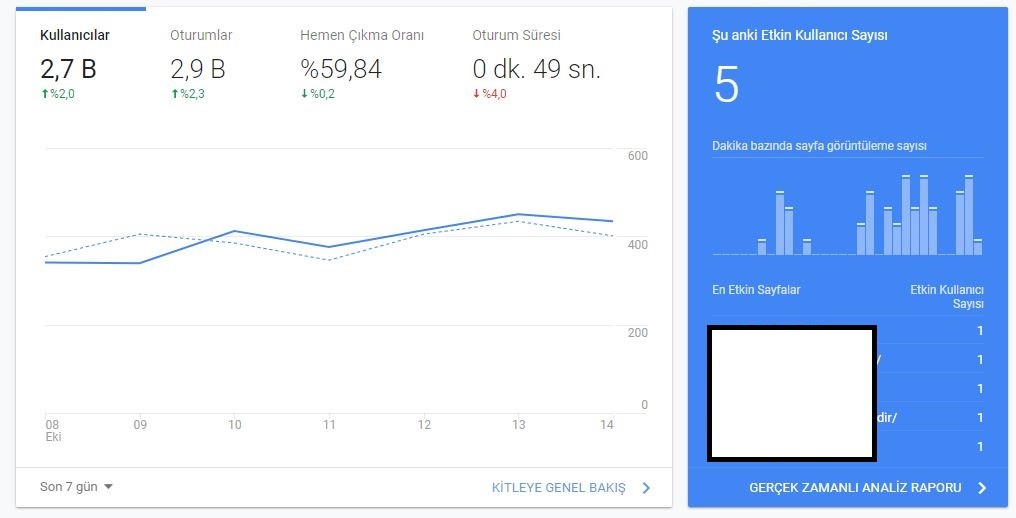
Task: Click the active users count 5
Action: click(x=726, y=85)
